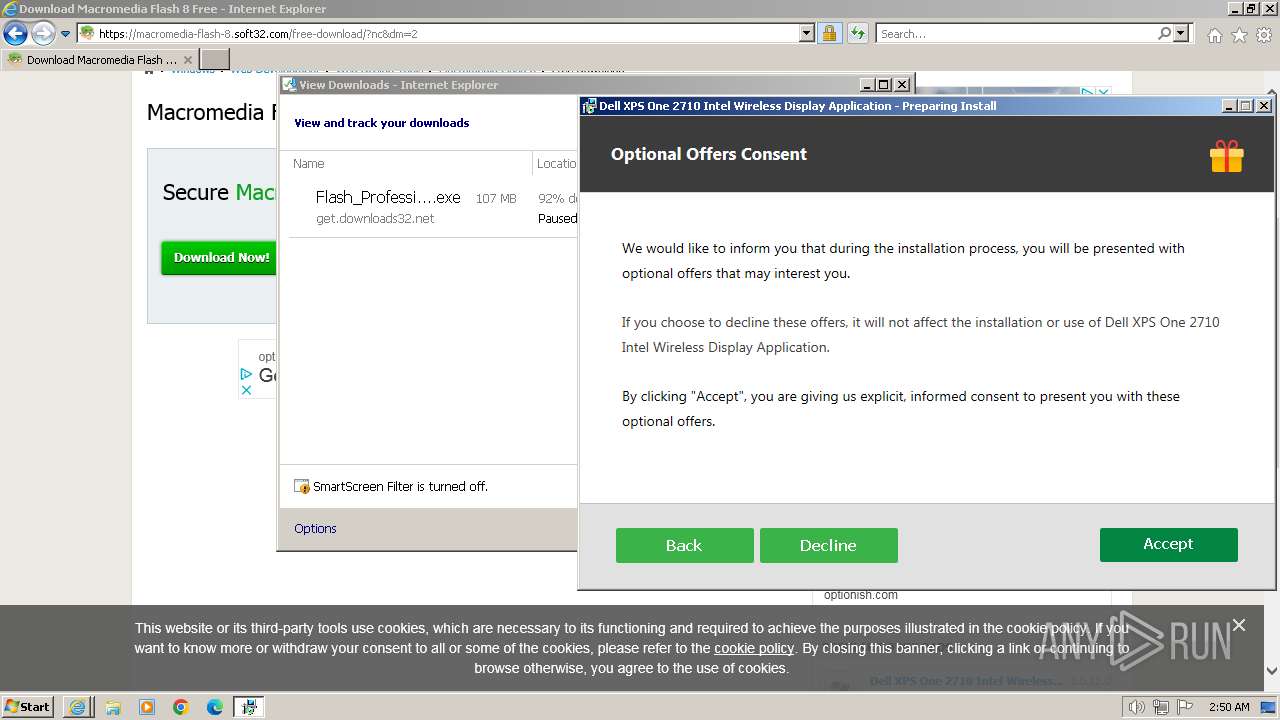Click the security lock icon
1280x720 pixels.
[829, 33]
